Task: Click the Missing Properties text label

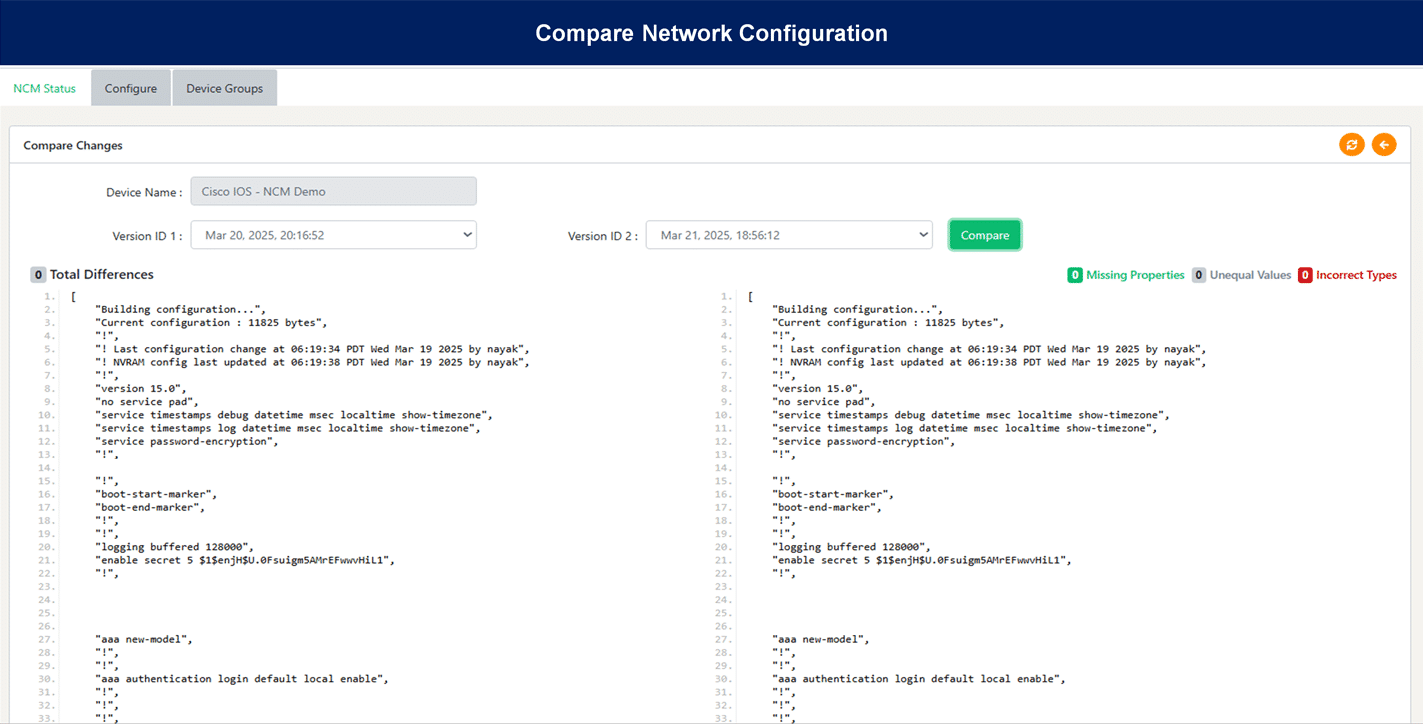Action: click(x=1135, y=275)
